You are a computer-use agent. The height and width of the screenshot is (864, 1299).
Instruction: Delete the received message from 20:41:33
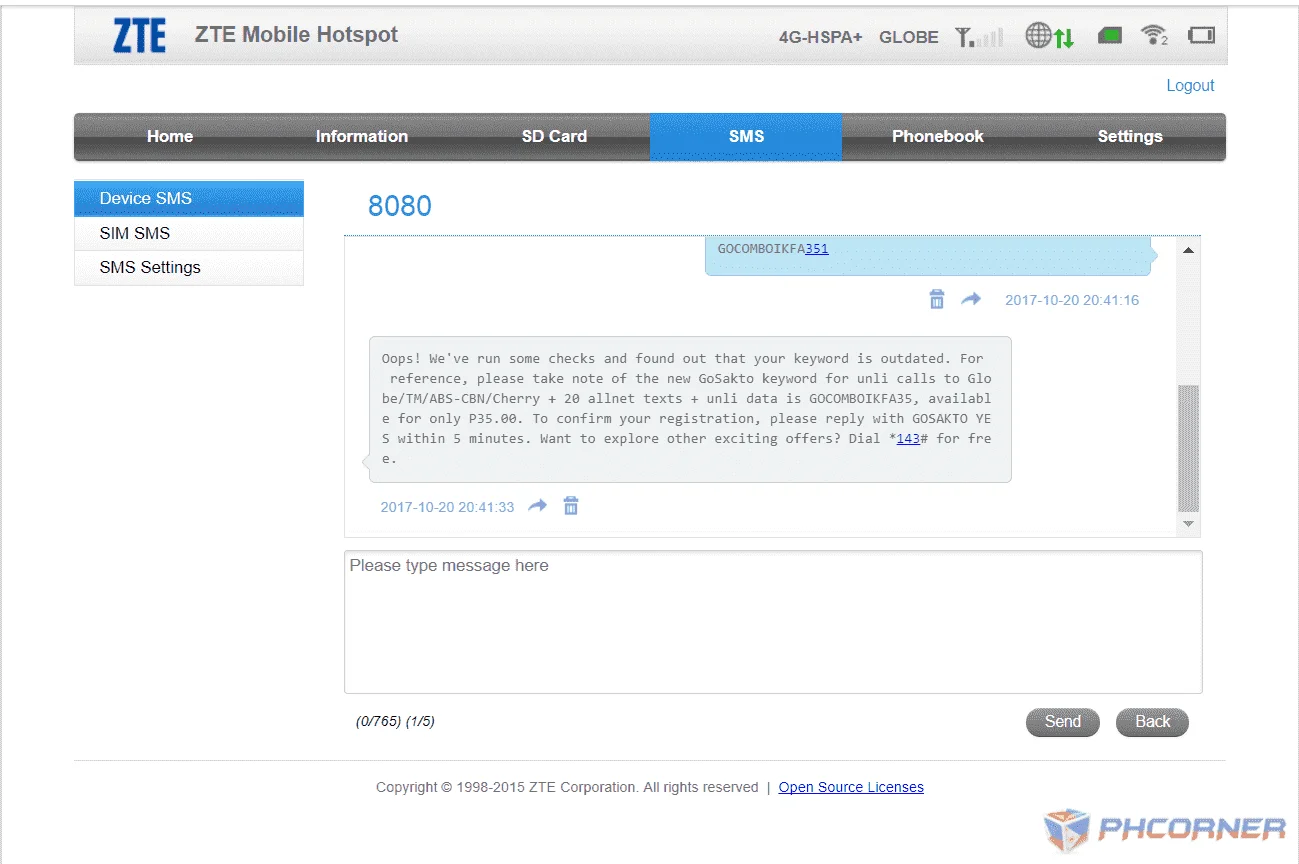(571, 506)
